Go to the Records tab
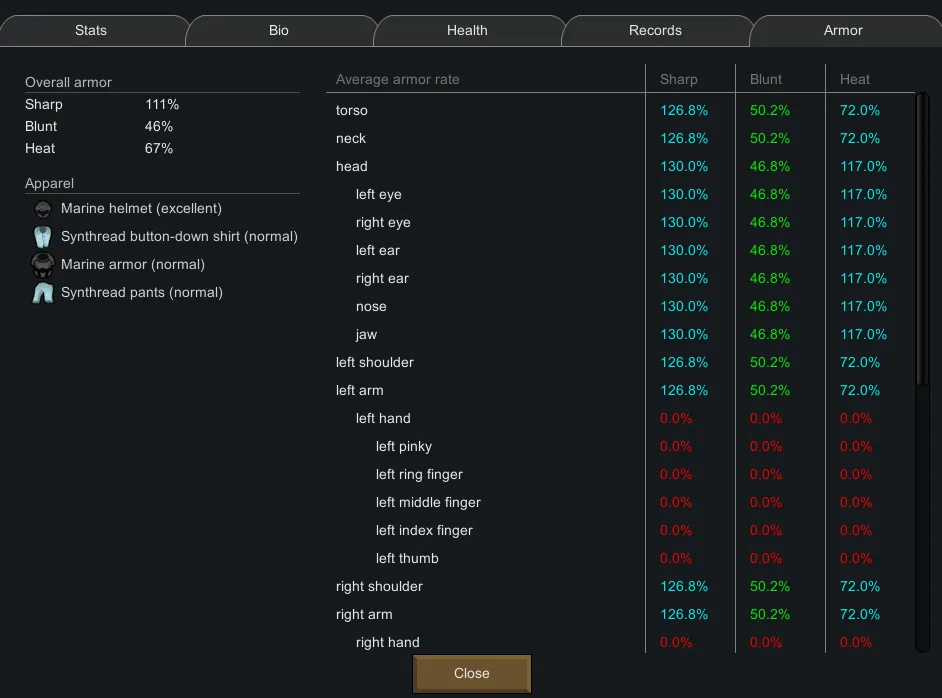 coord(655,31)
